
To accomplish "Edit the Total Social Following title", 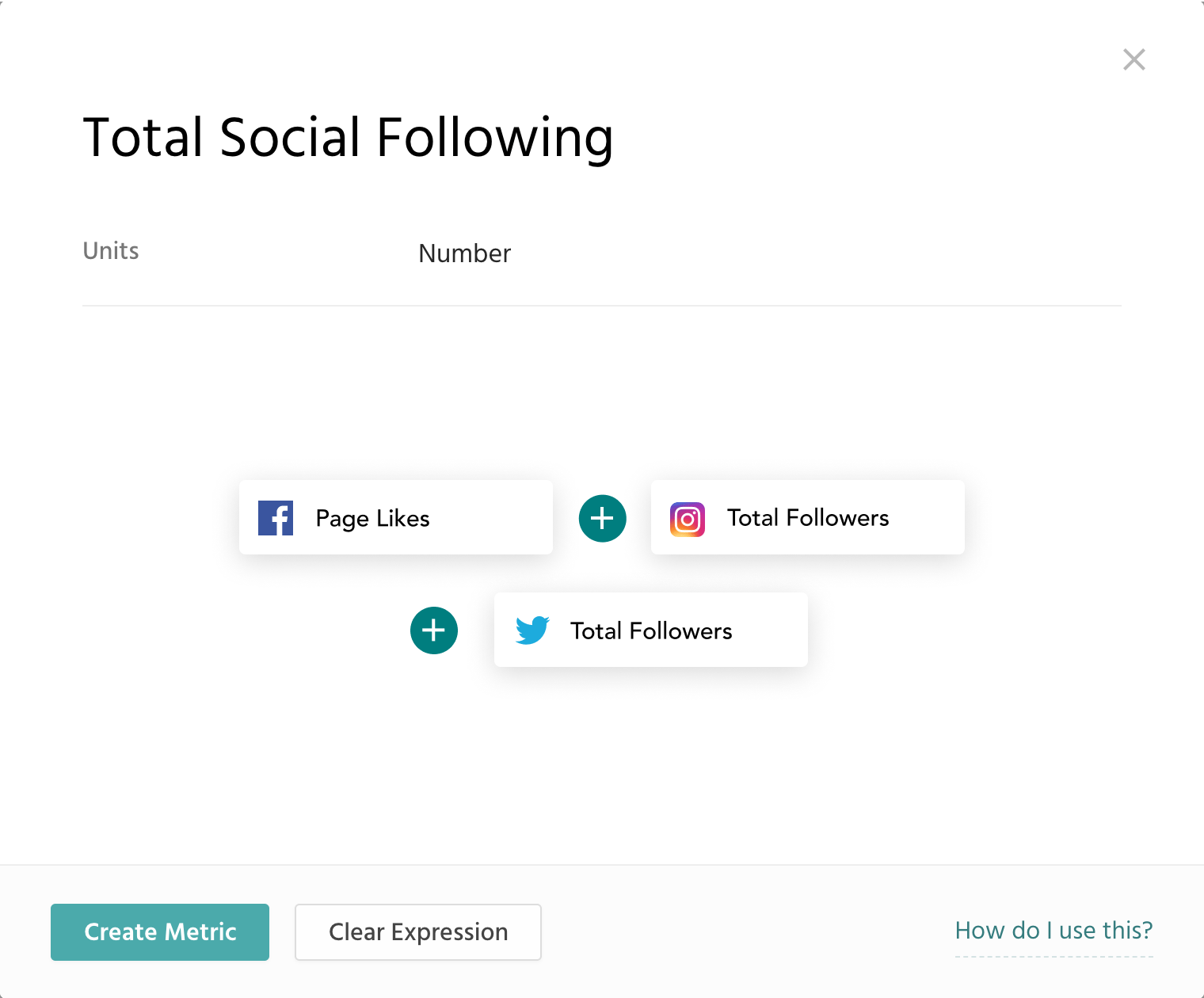I will 349,138.
